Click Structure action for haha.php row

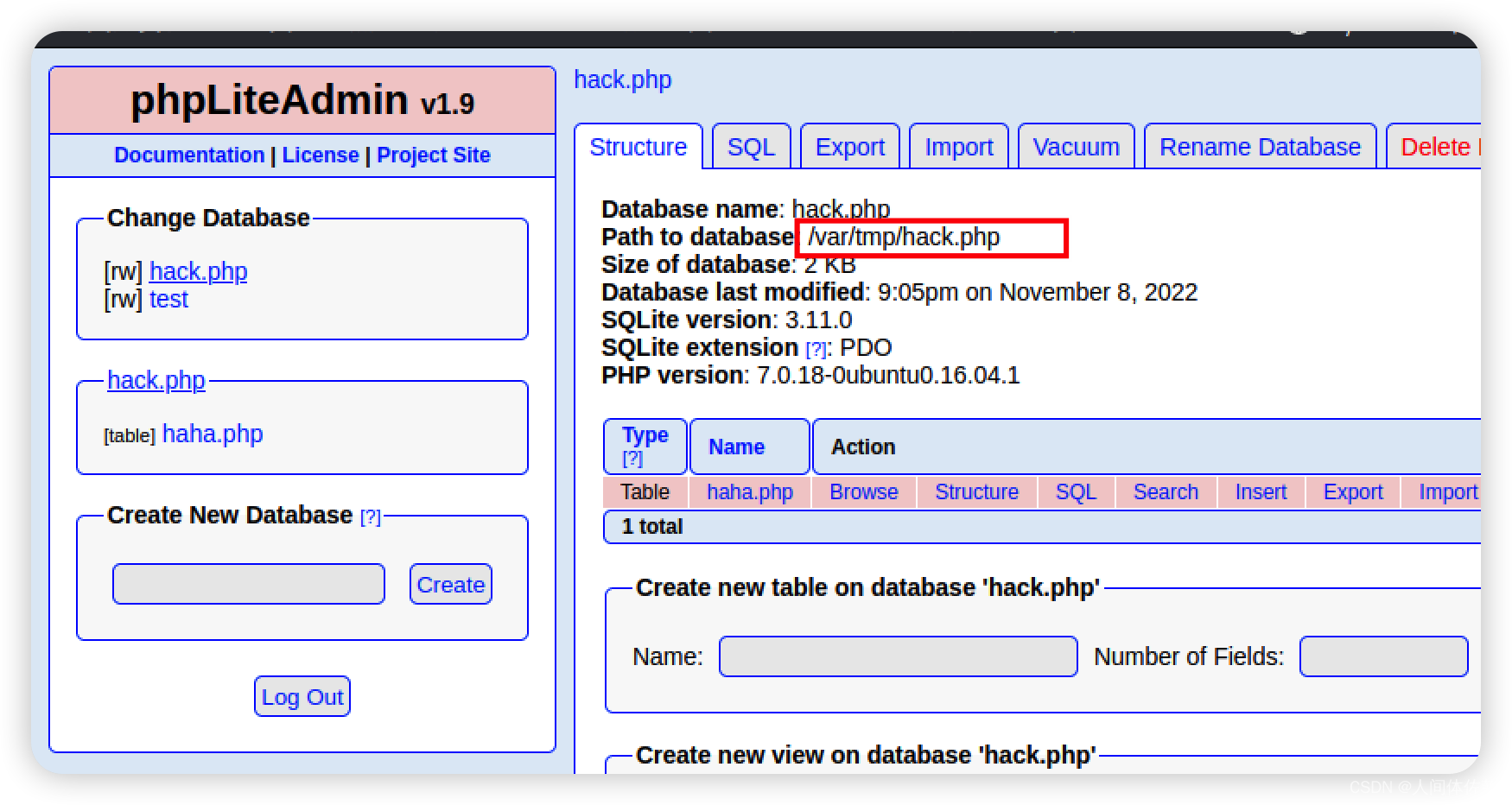(976, 491)
